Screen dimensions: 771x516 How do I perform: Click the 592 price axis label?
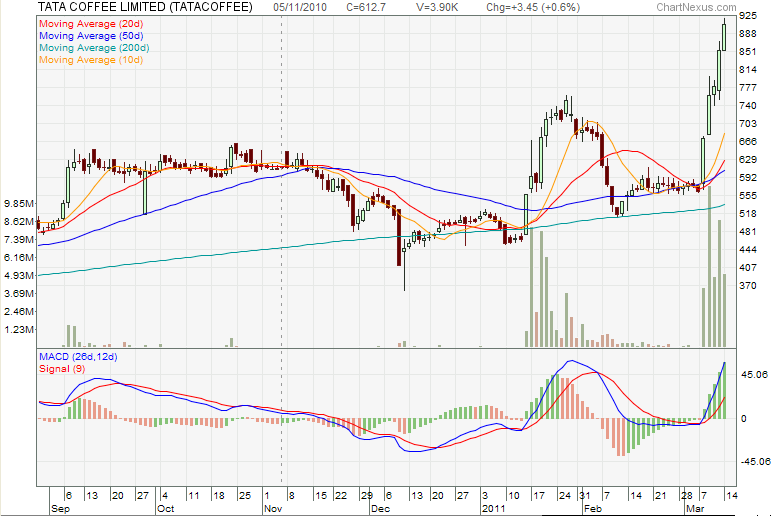[747, 177]
